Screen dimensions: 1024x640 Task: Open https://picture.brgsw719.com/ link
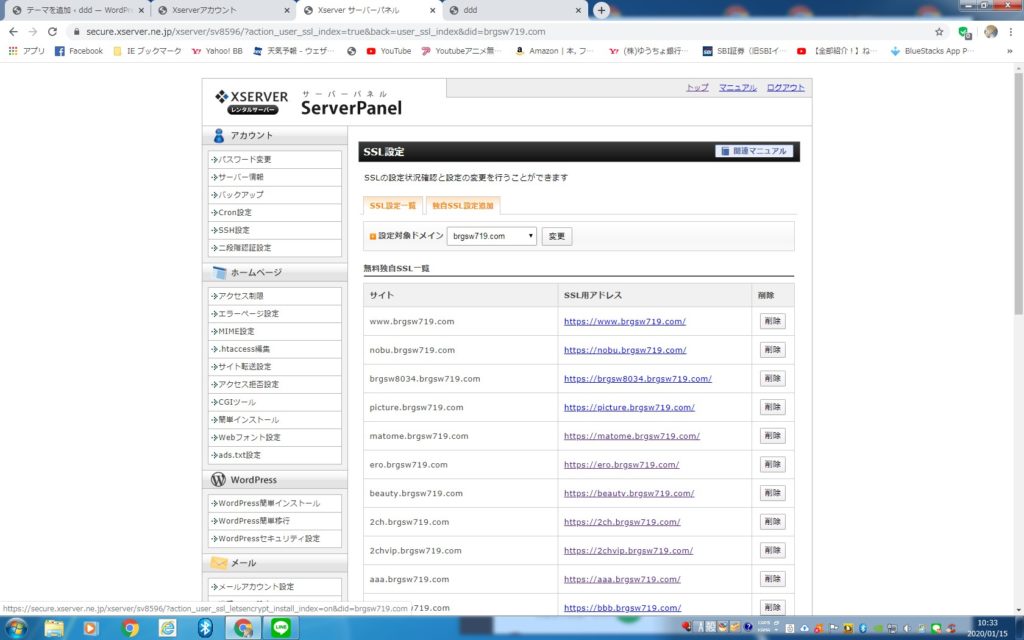(x=629, y=407)
